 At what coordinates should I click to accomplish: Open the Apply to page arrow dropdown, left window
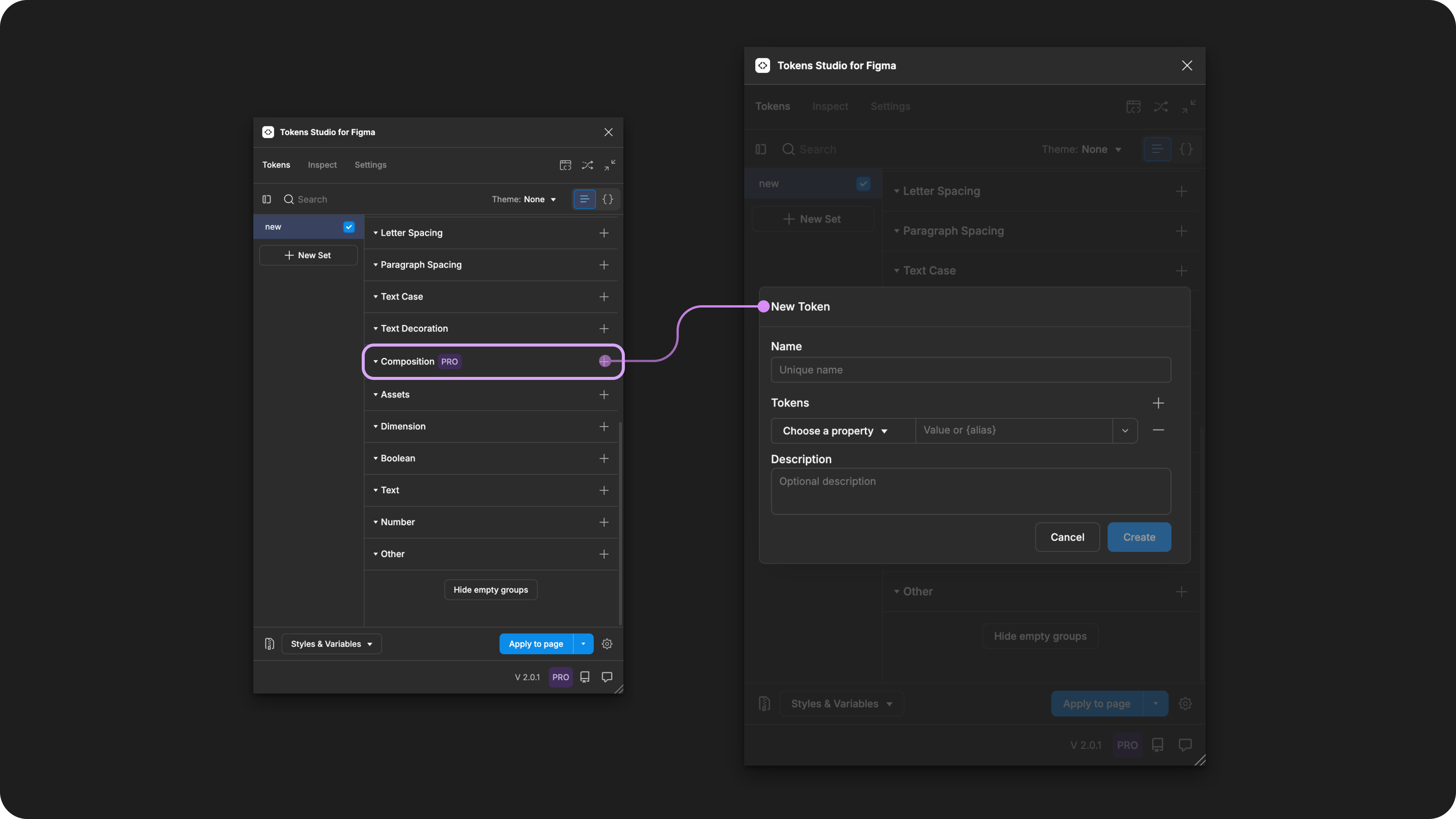click(x=583, y=644)
